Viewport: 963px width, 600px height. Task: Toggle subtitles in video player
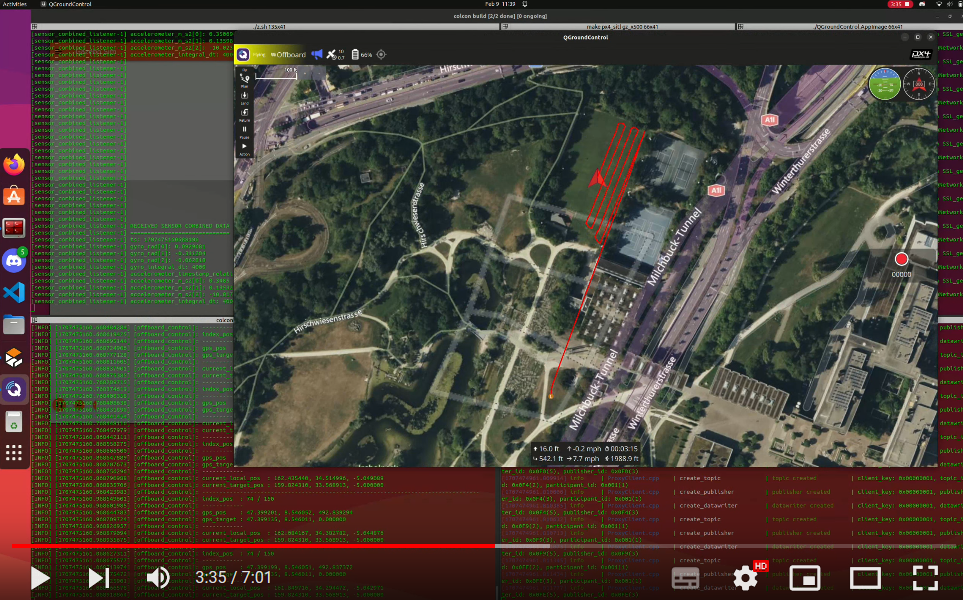coord(685,579)
